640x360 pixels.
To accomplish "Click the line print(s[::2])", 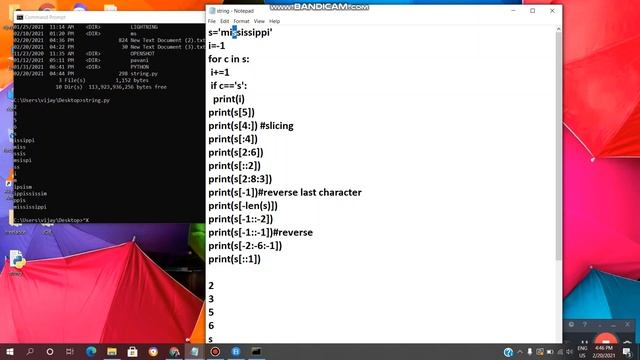I will pyautogui.click(x=234, y=166).
